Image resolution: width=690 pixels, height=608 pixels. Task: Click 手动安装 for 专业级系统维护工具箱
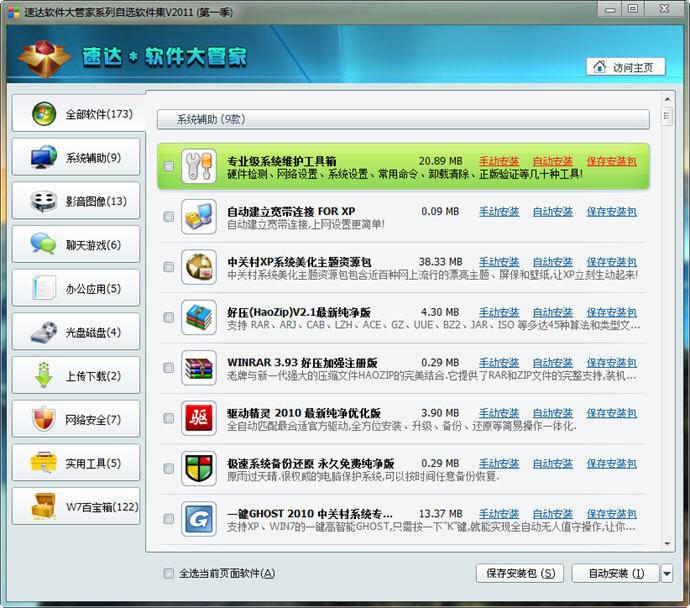(499, 161)
